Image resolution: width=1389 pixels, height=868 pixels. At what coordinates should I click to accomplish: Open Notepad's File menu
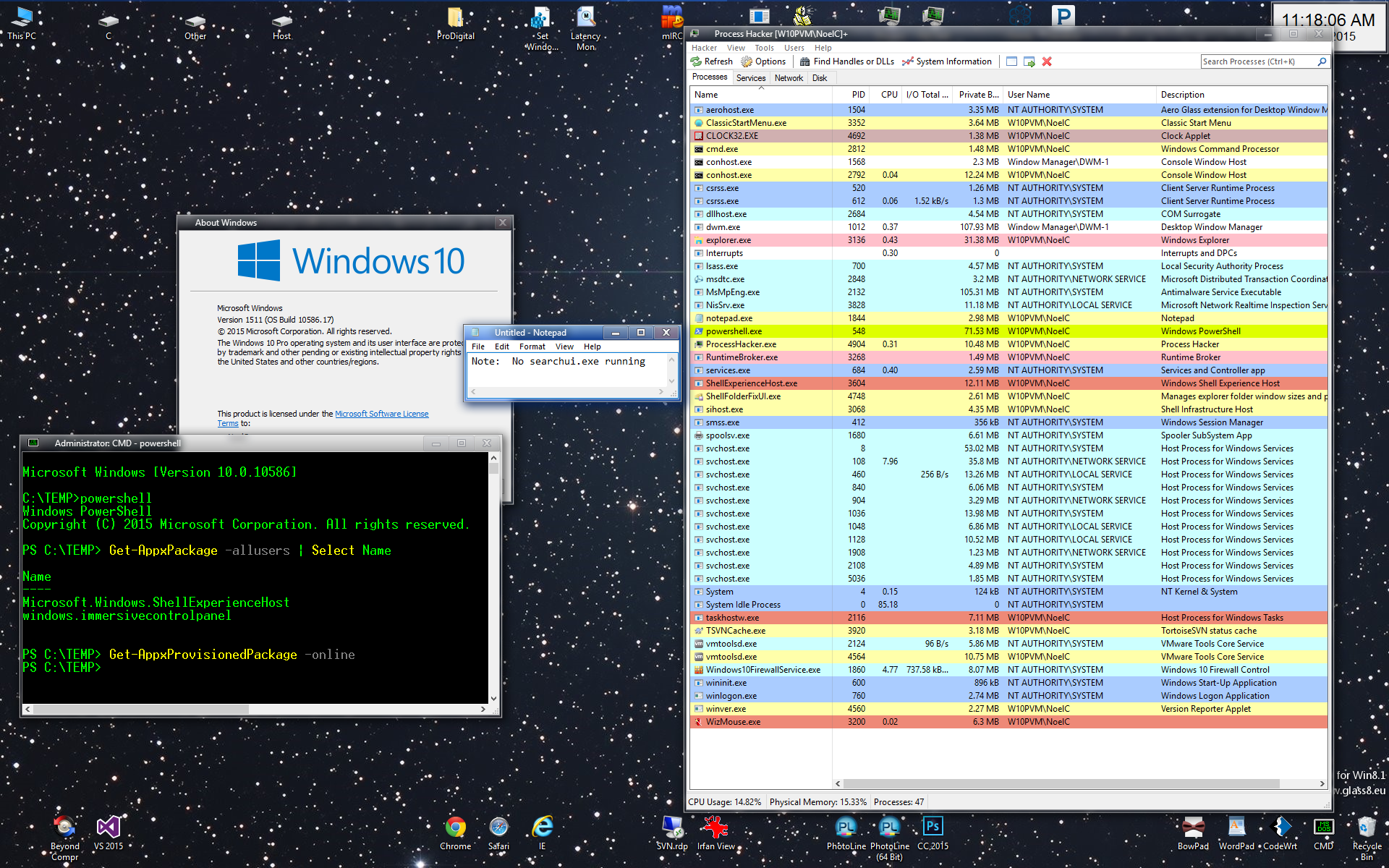pos(478,346)
